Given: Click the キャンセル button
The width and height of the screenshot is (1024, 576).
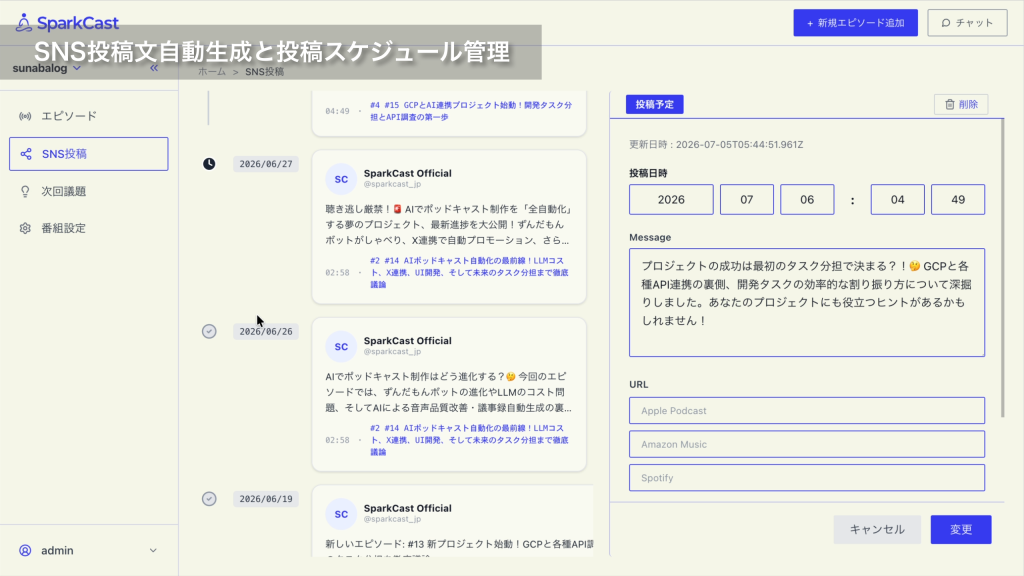Looking at the screenshot, I should (x=877, y=530).
